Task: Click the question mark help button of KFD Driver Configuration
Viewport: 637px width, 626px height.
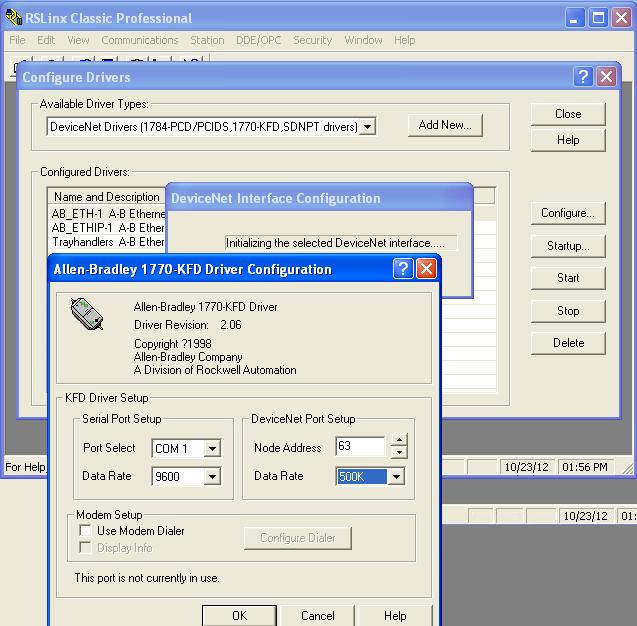Action: pyautogui.click(x=403, y=269)
